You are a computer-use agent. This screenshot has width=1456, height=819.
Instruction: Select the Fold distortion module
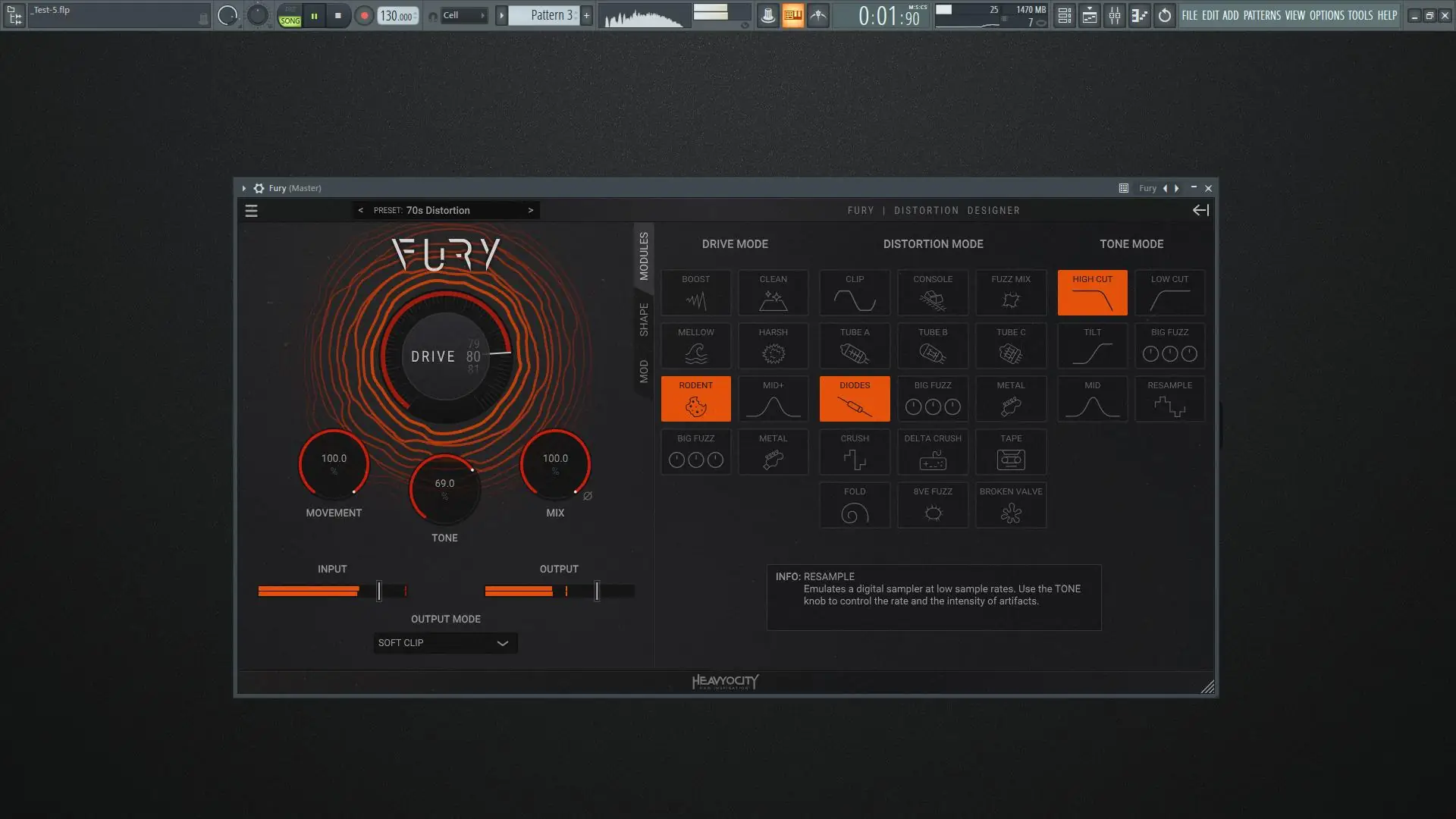[x=855, y=505]
